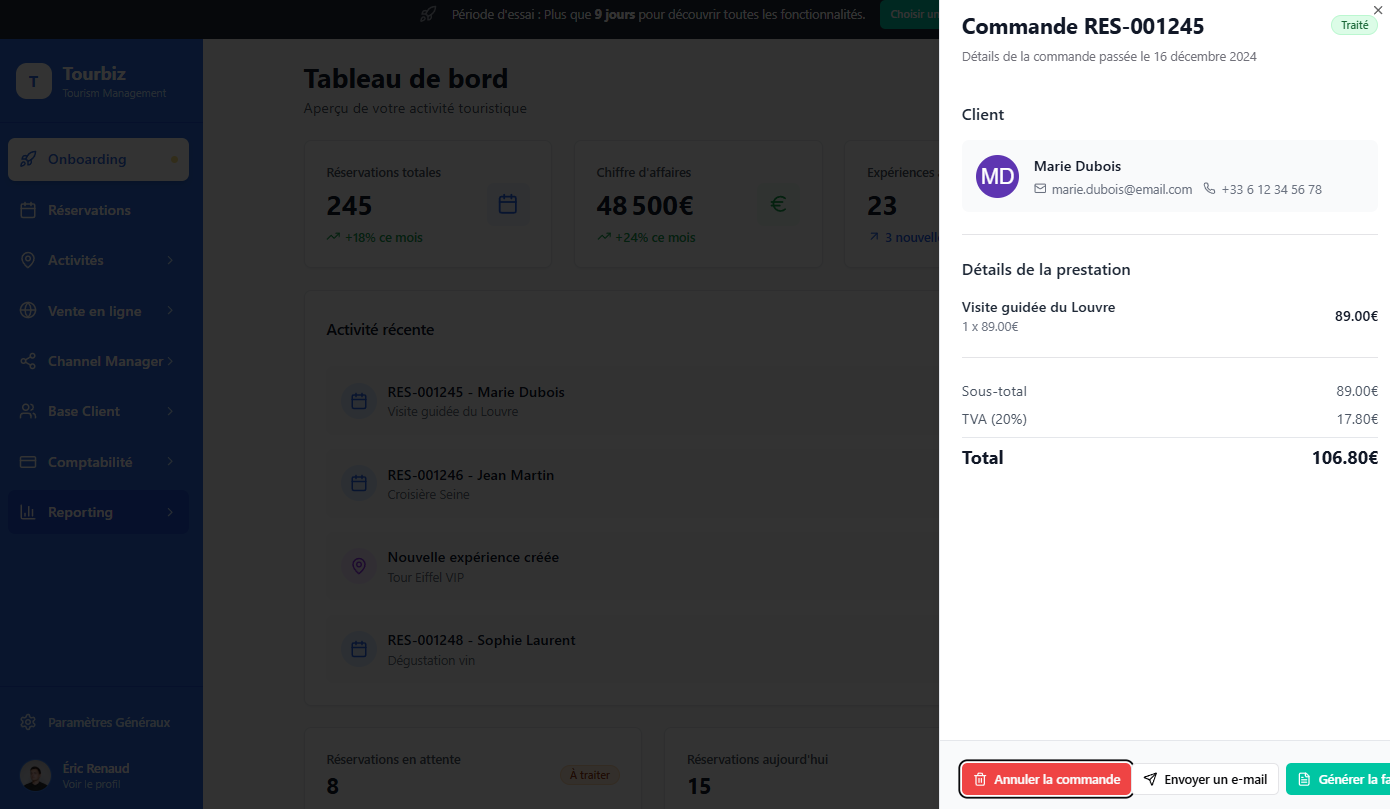Viewport: 1390px width, 809px height.
Task: Expand the Reporting chevron arrow
Action: (170, 512)
